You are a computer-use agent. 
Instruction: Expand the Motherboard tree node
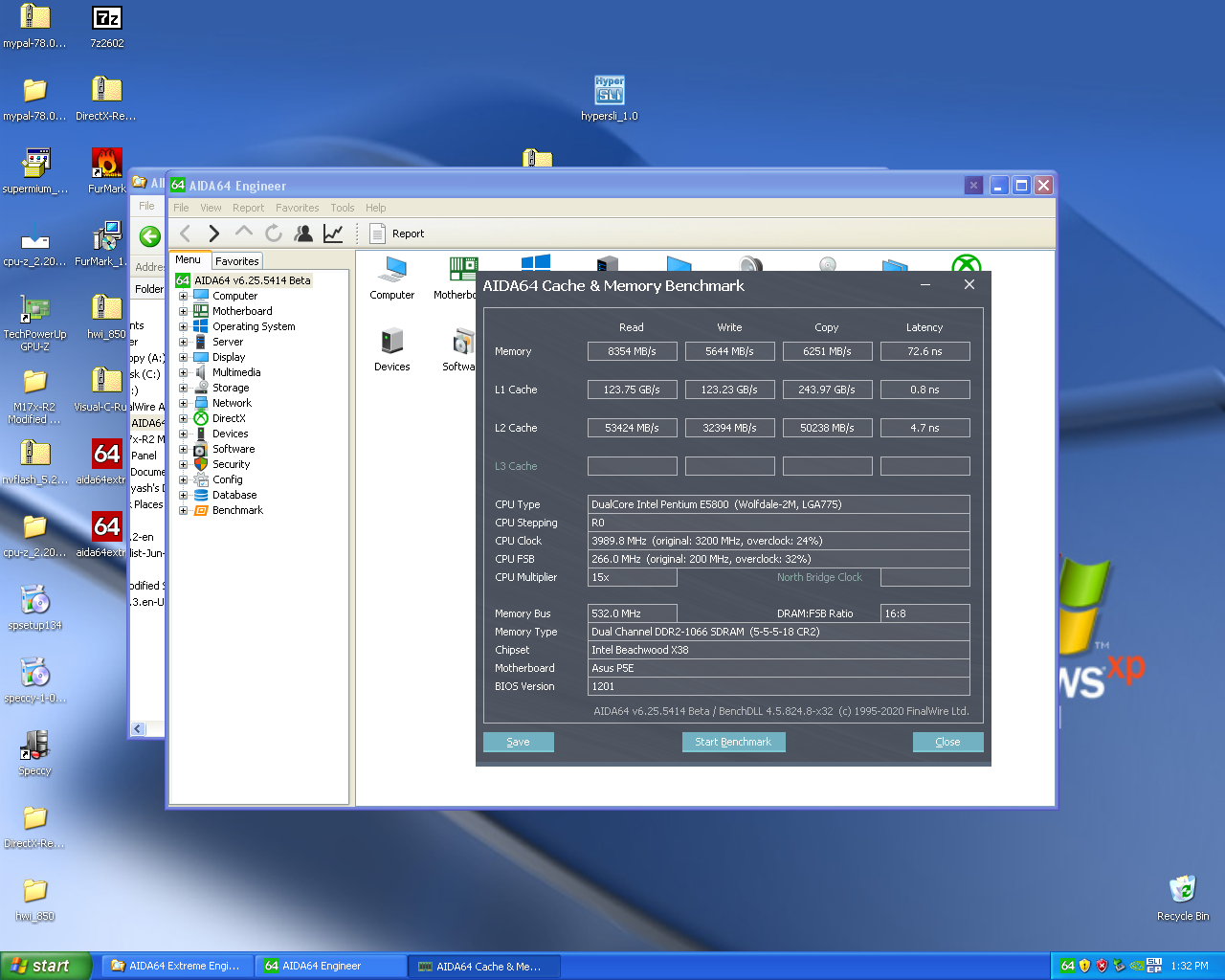click(183, 311)
